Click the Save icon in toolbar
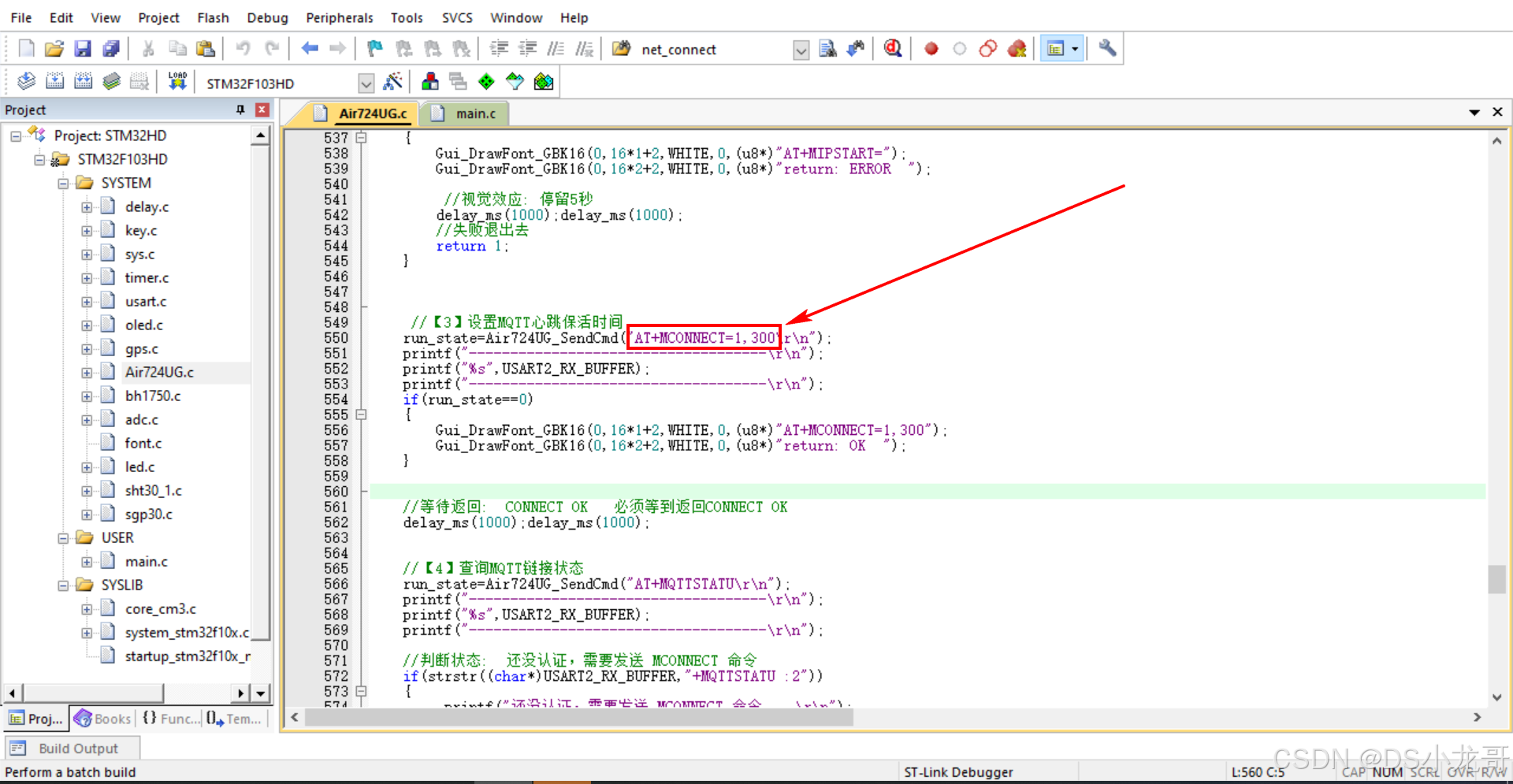1513x784 pixels. (x=83, y=49)
